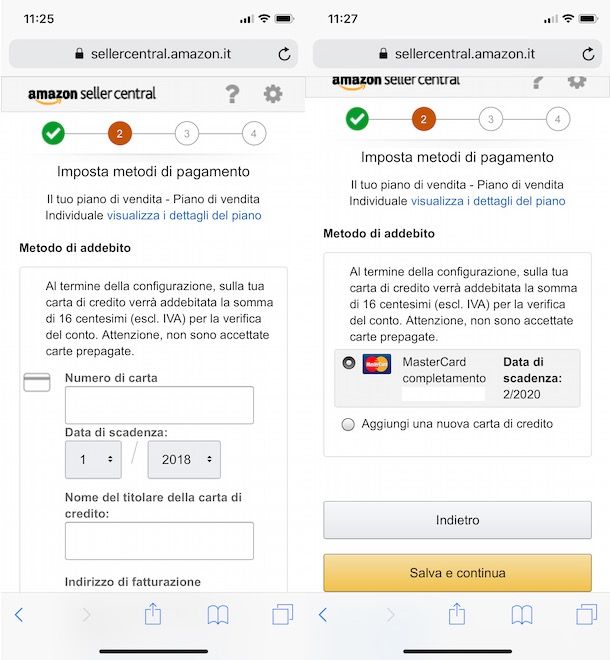Click step 3 circle in left progress bar
This screenshot has width=610, height=660.
click(186, 133)
